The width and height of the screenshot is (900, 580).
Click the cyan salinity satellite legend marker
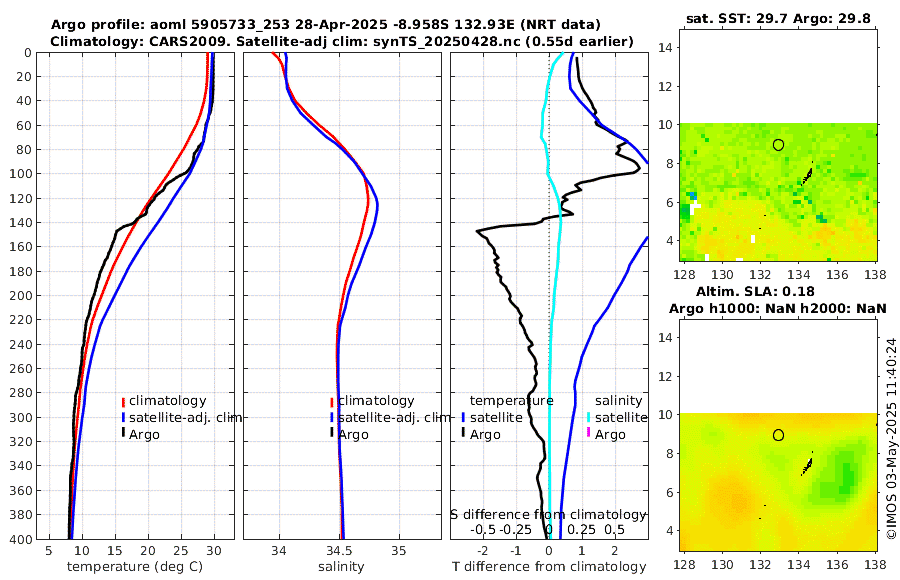click(x=588, y=418)
